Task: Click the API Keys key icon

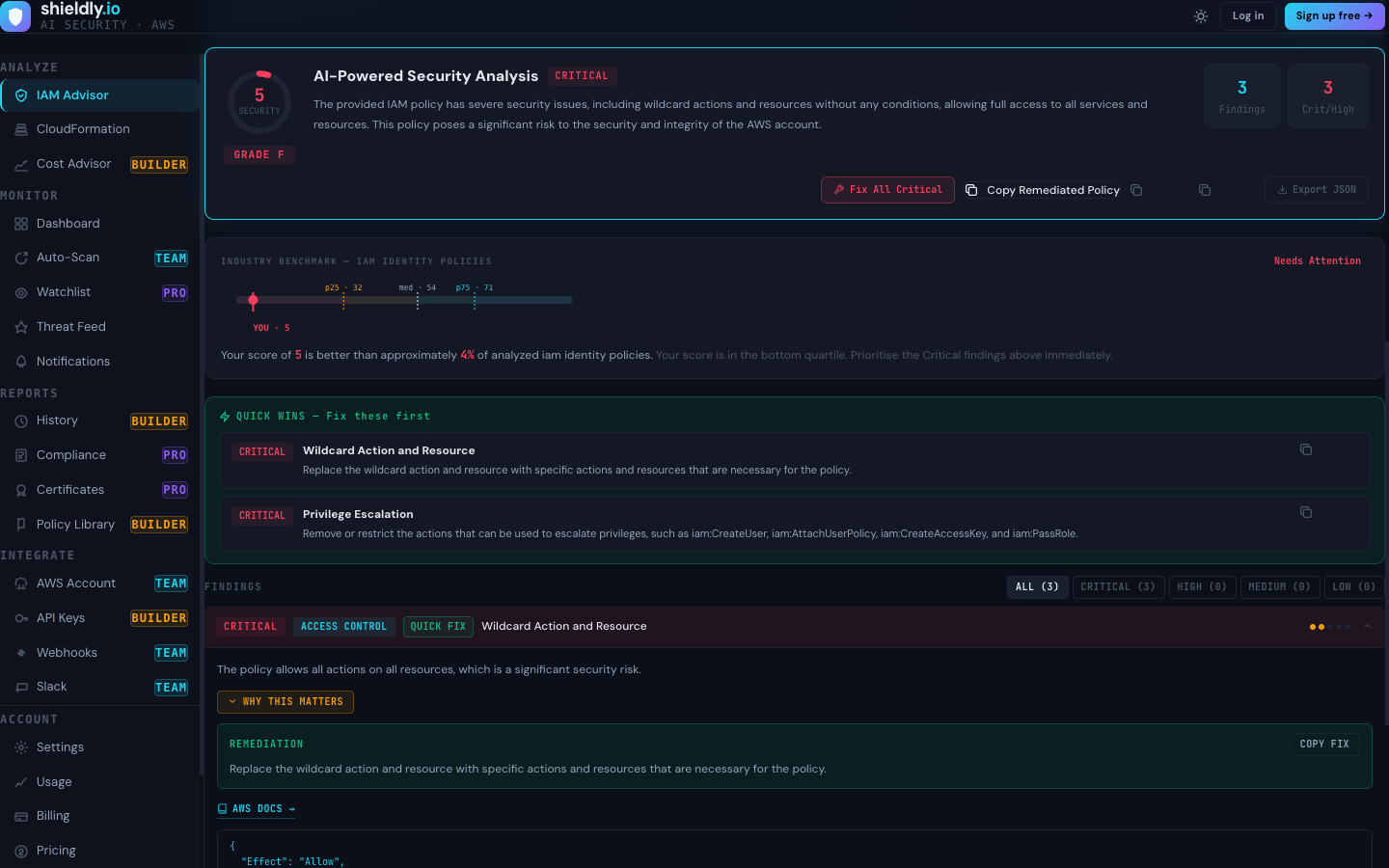Action: [x=21, y=618]
